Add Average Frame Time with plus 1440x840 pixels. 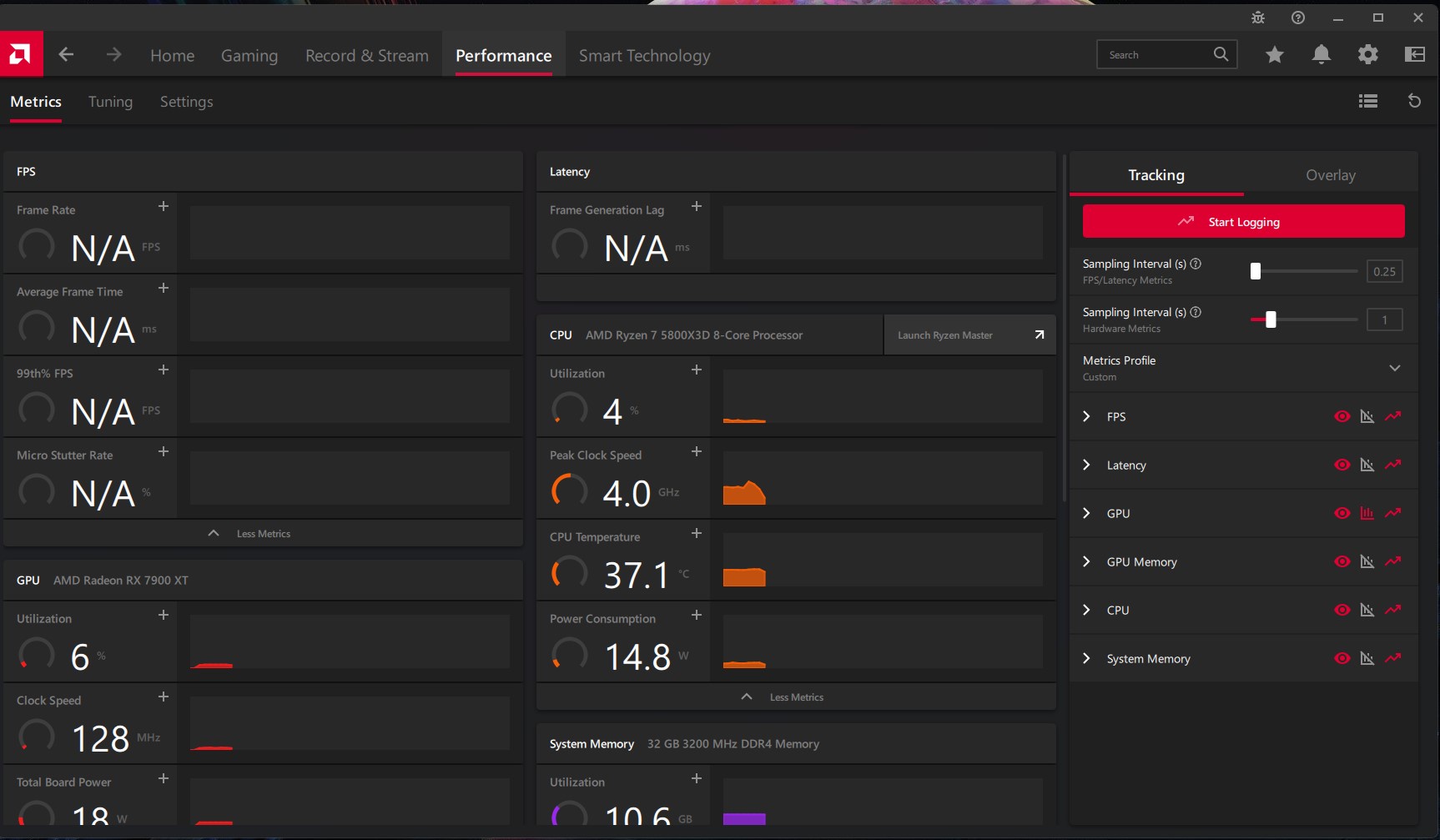[164, 288]
